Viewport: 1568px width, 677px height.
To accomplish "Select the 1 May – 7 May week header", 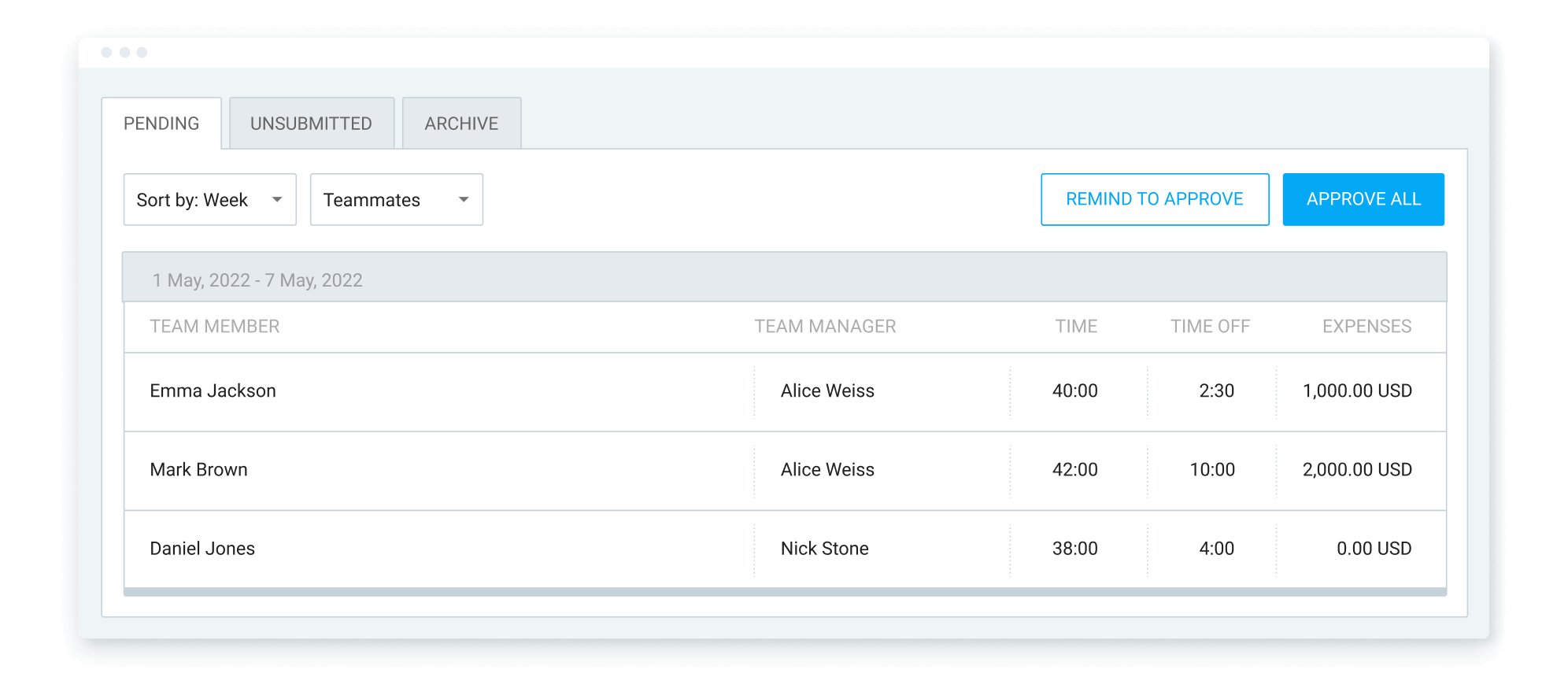I will point(257,280).
